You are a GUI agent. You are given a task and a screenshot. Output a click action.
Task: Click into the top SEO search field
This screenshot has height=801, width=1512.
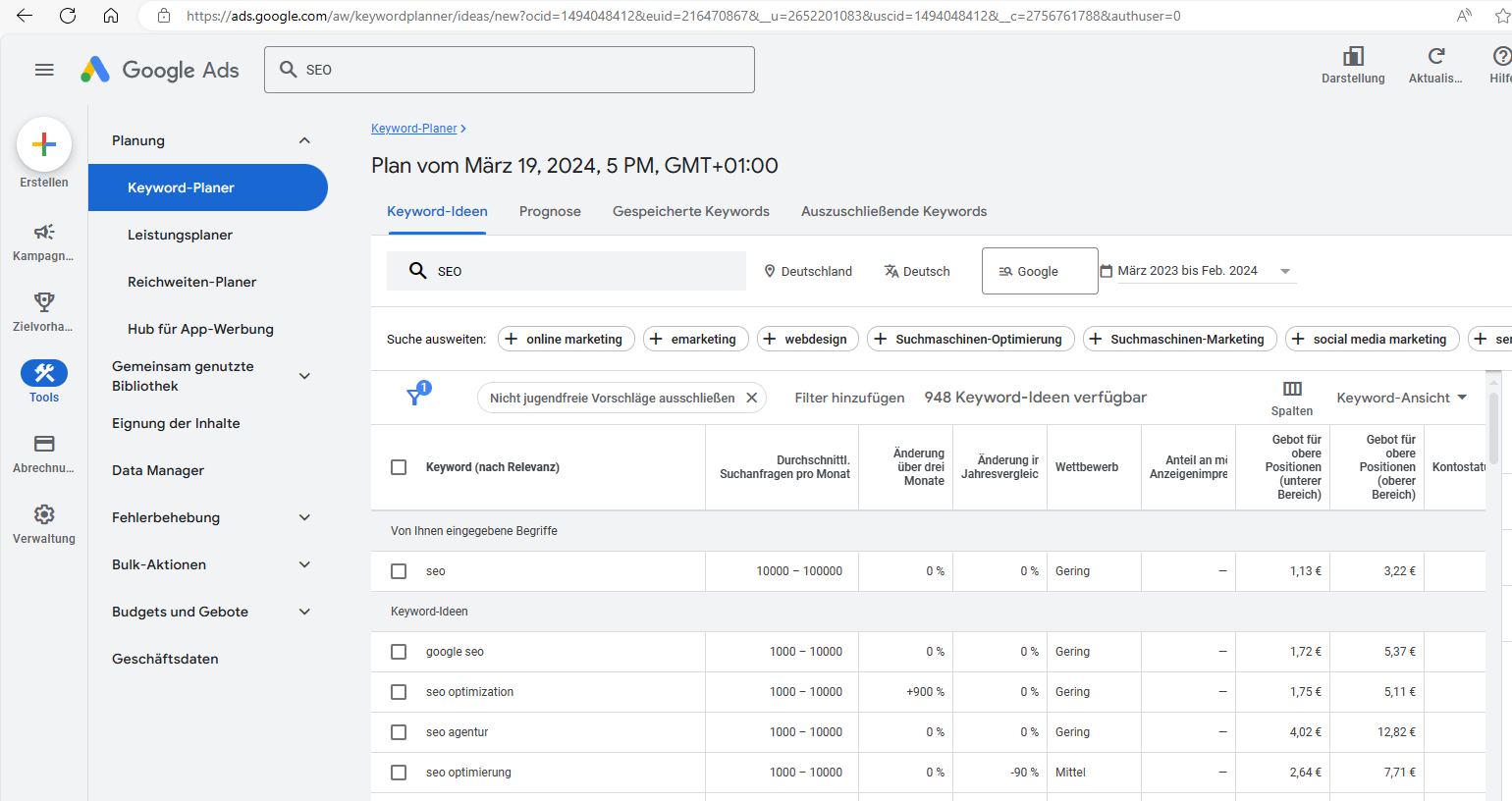pyautogui.click(x=509, y=70)
